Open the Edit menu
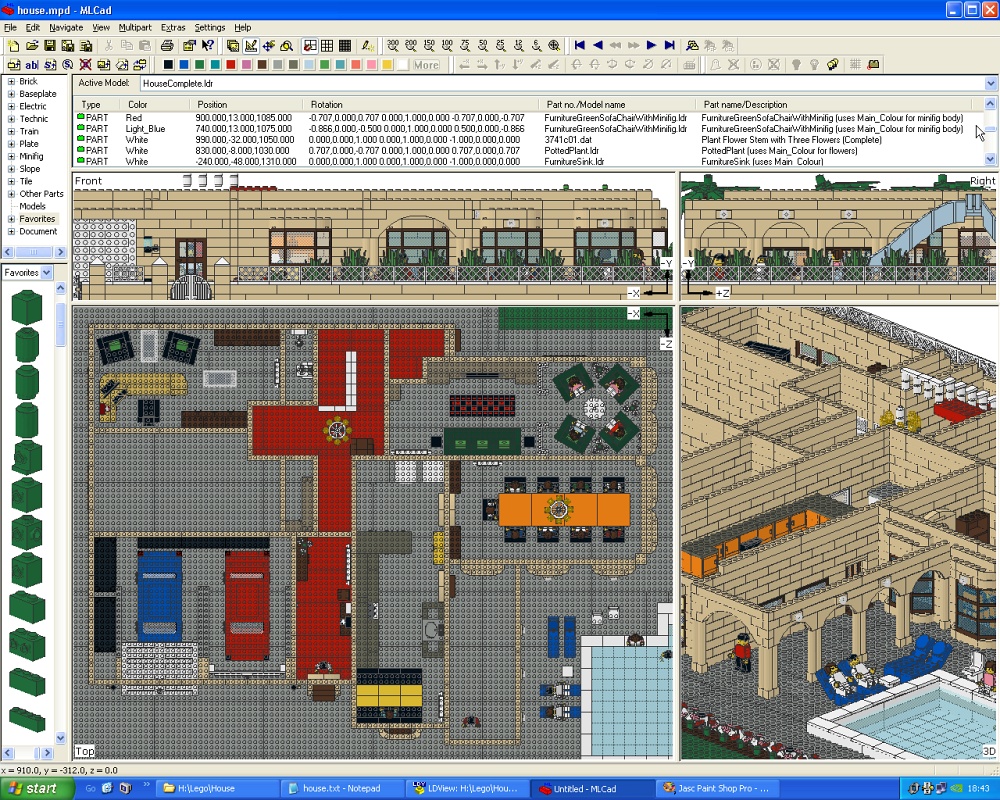 33,27
